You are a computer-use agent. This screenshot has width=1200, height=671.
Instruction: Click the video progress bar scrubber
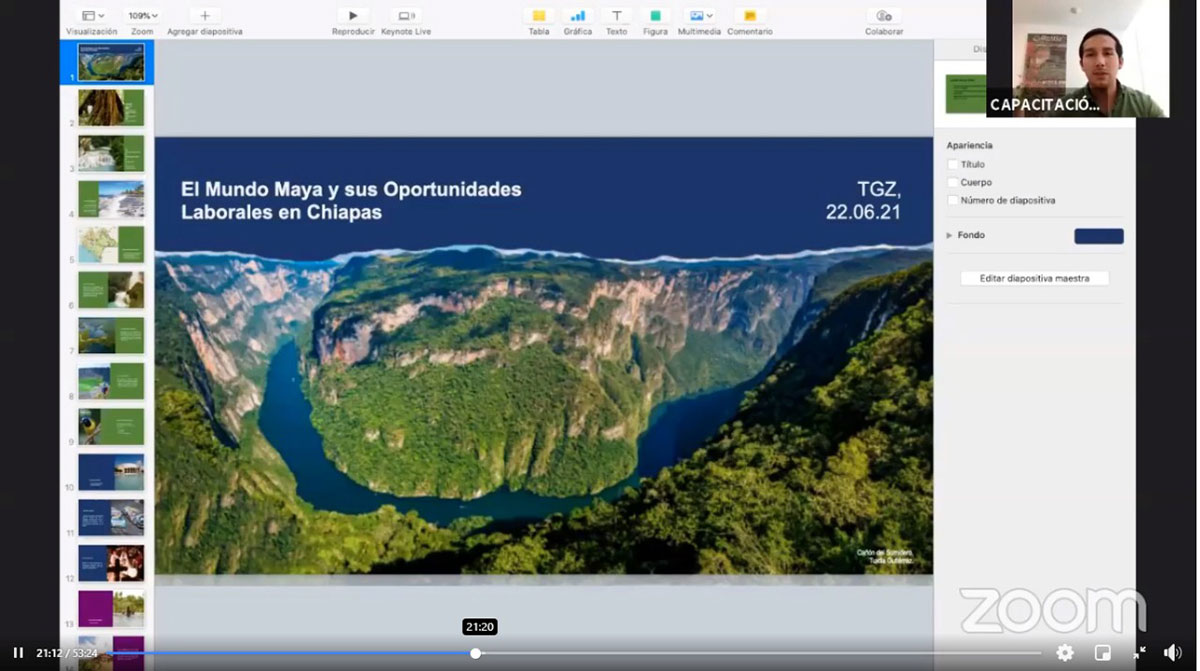476,653
